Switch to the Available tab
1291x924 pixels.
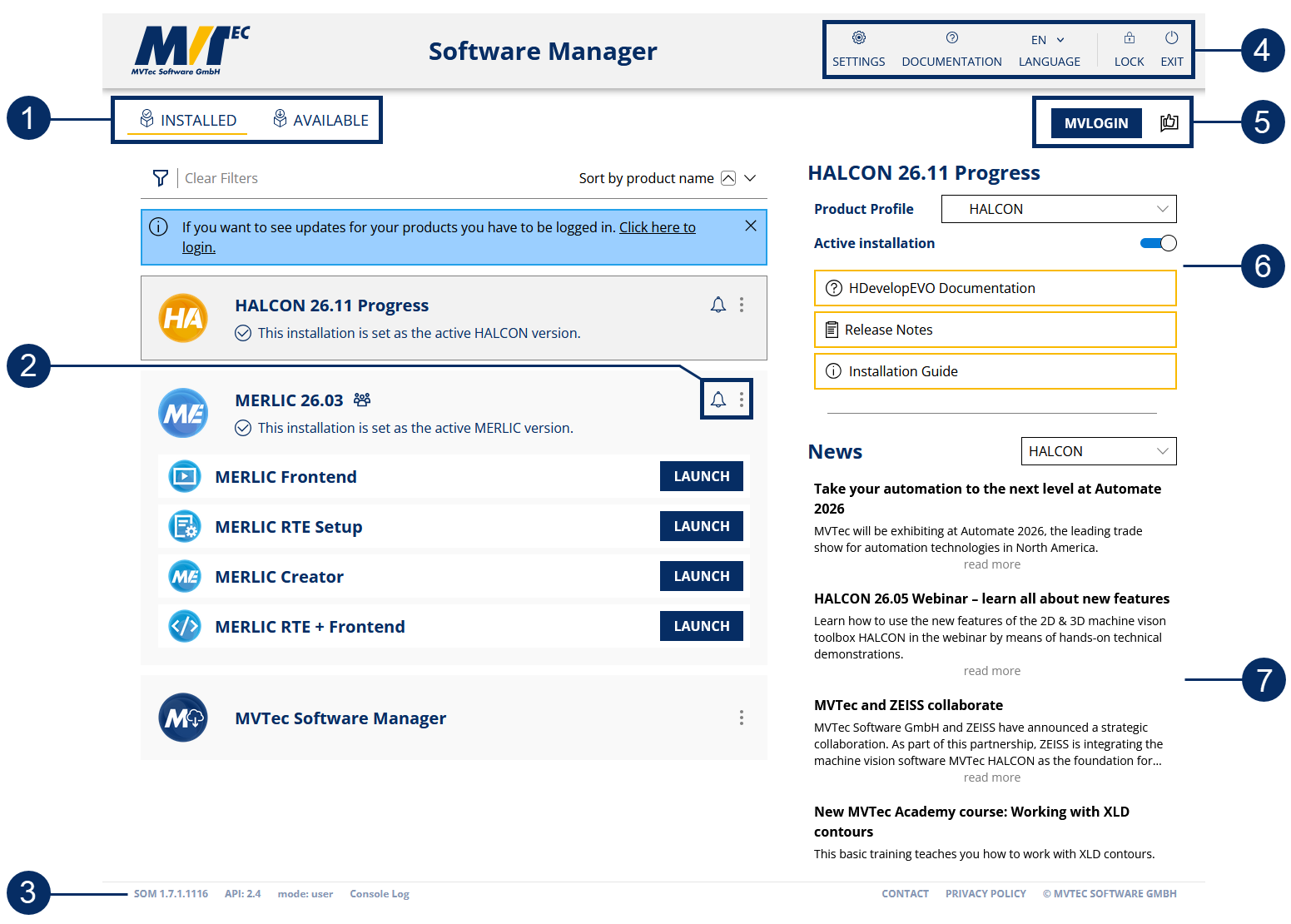point(320,120)
